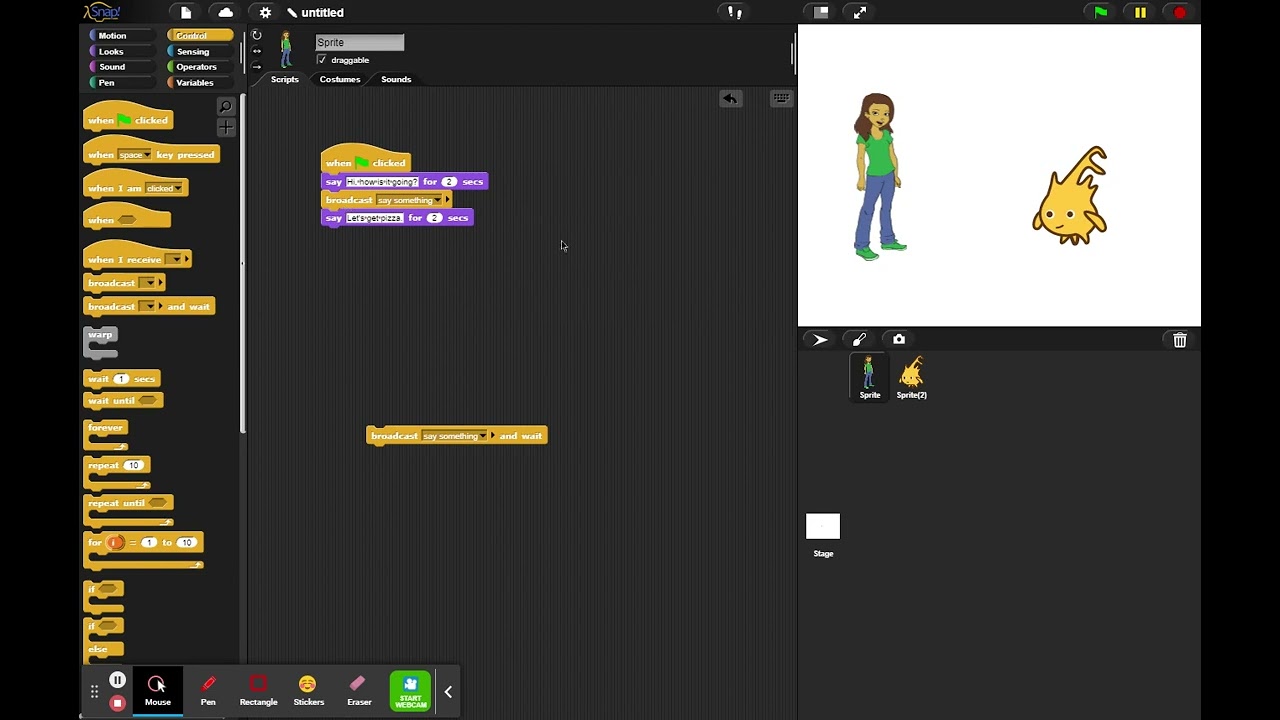Image resolution: width=1280 pixels, height=720 pixels.
Task: Select the Sprite thumbnail in corral
Action: [x=869, y=378]
